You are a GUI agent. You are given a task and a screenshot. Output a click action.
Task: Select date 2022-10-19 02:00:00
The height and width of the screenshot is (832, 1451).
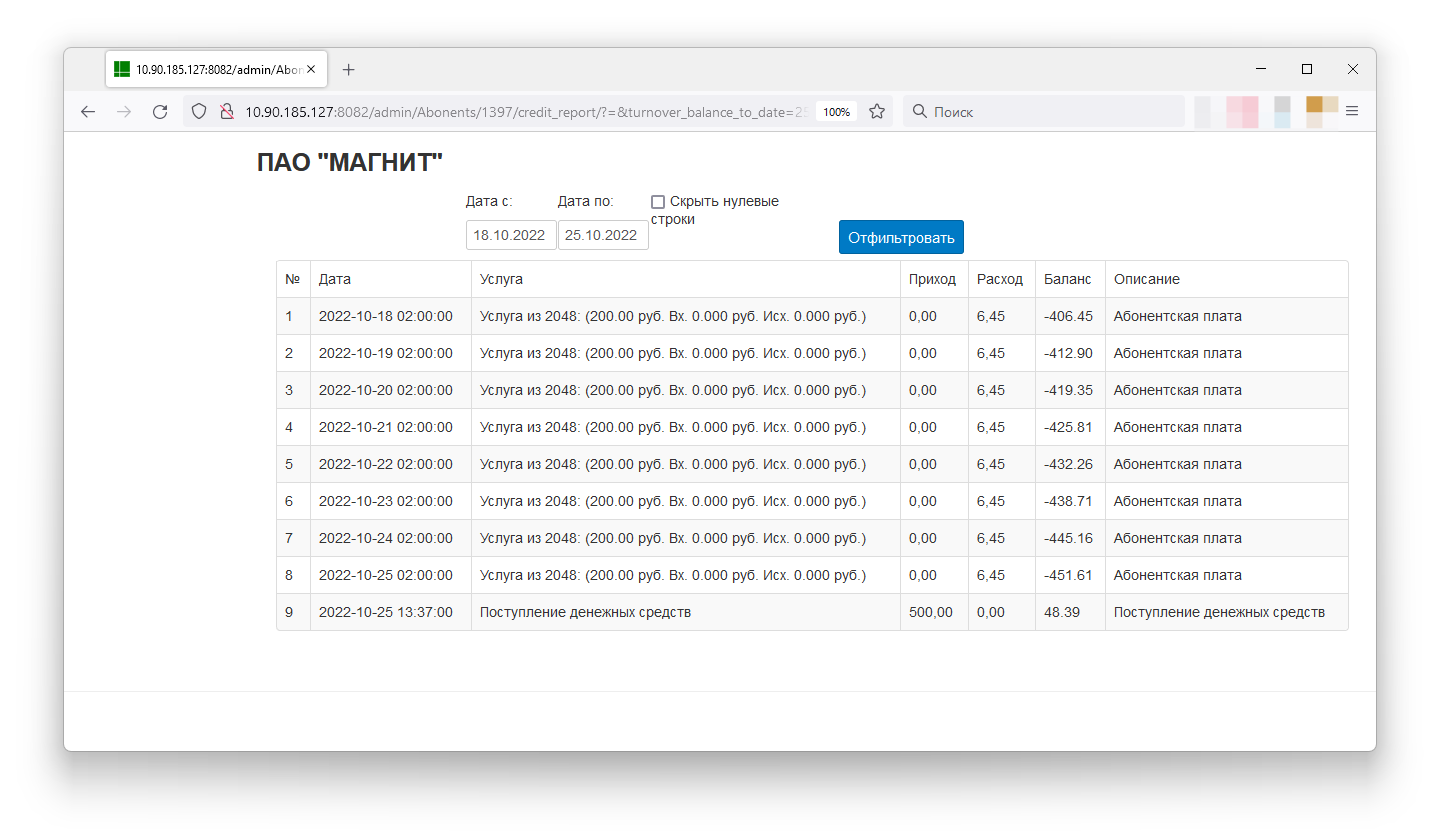(x=386, y=353)
